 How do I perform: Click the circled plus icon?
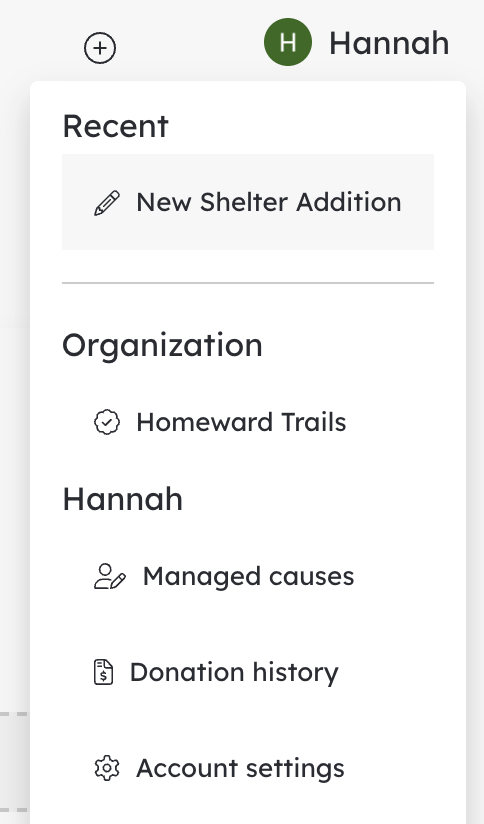(100, 48)
